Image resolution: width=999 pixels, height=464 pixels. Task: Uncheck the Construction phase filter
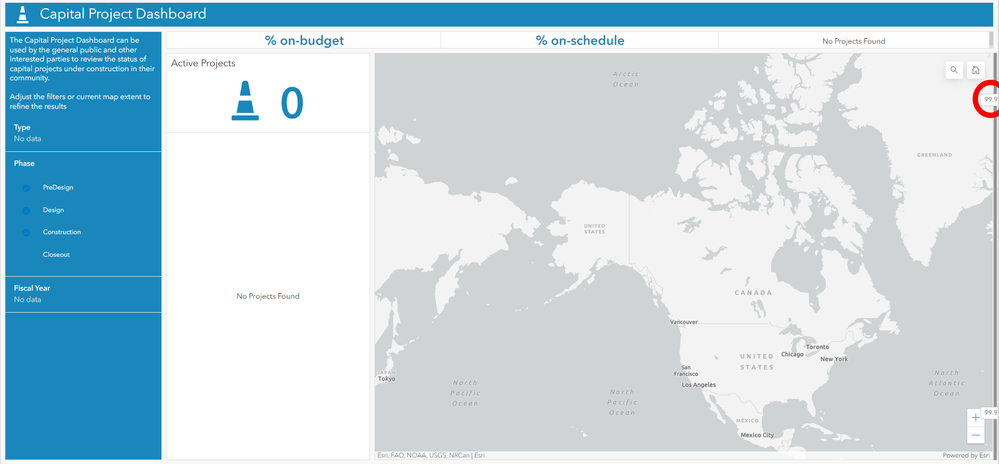click(x=26, y=233)
